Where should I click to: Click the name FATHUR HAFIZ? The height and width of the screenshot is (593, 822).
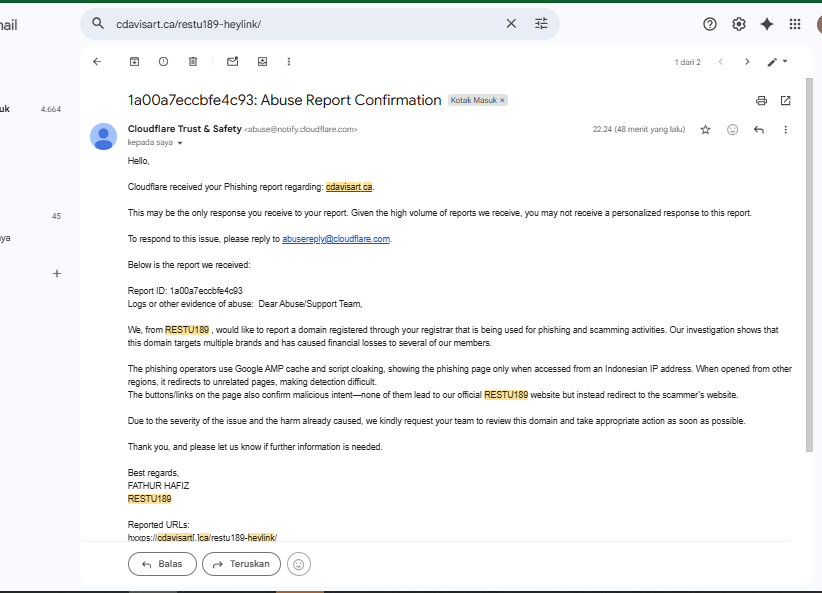(x=158, y=486)
